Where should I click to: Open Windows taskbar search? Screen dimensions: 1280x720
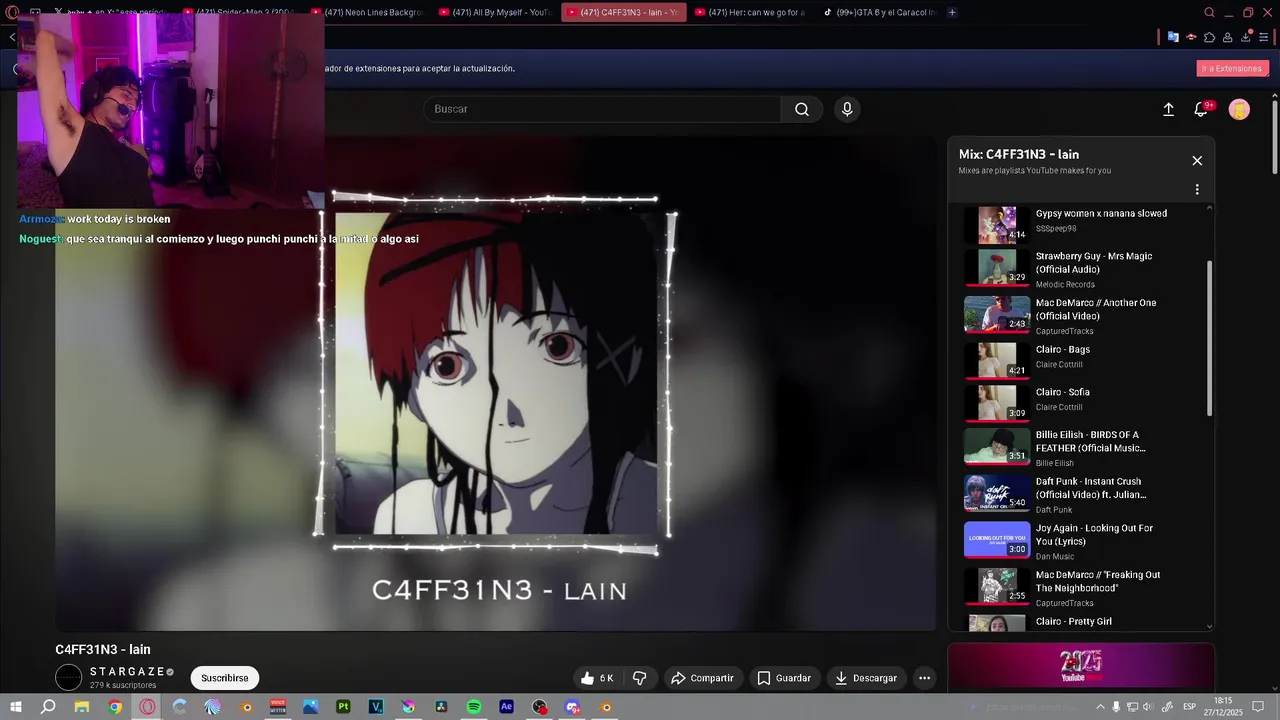(48, 707)
